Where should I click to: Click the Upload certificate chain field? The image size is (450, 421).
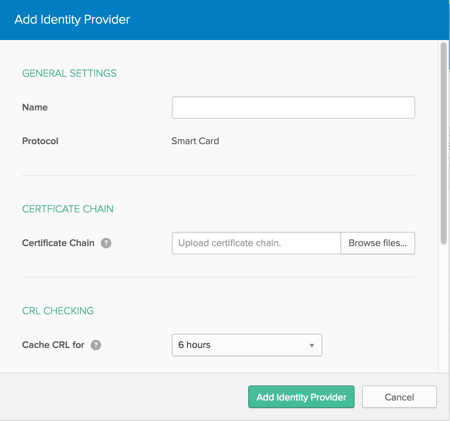pos(256,243)
